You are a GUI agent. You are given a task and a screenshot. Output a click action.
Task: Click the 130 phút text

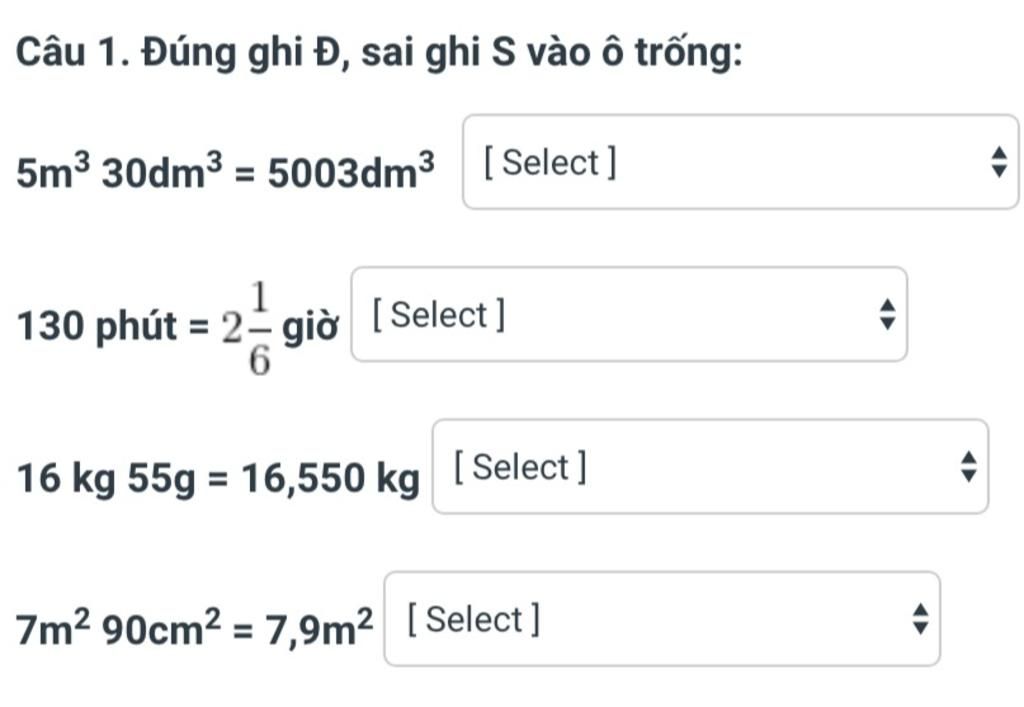tap(97, 325)
